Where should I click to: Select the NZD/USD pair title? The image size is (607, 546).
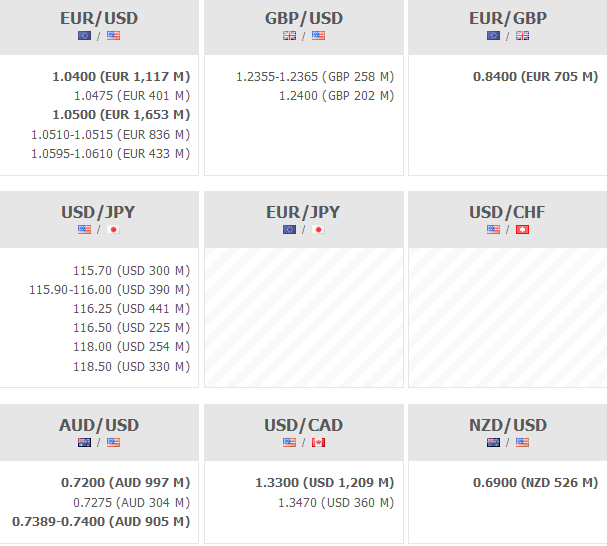coord(508,425)
